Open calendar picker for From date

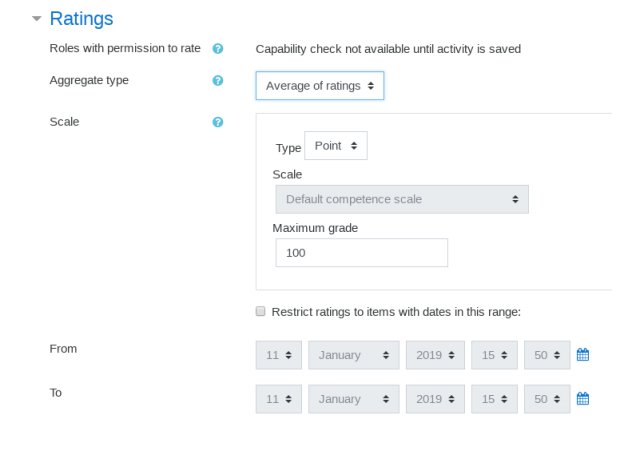[583, 355]
